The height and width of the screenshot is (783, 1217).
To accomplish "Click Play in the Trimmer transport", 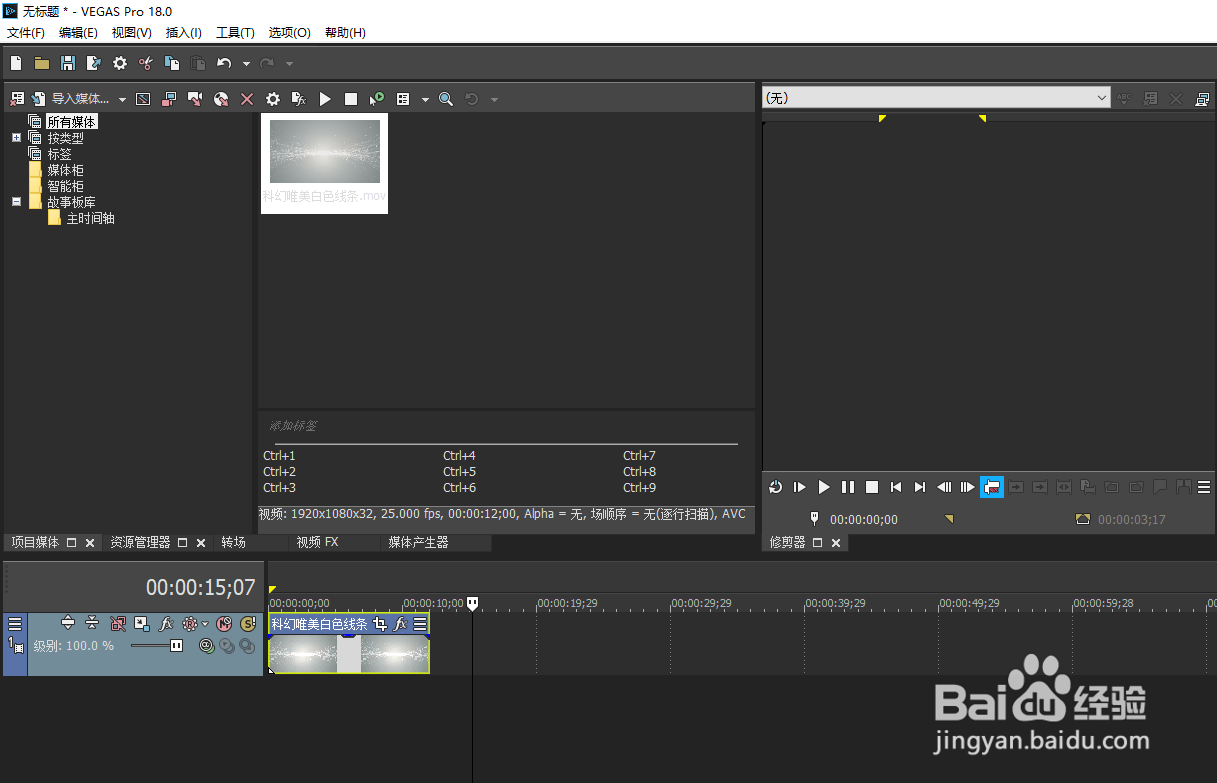I will click(824, 487).
